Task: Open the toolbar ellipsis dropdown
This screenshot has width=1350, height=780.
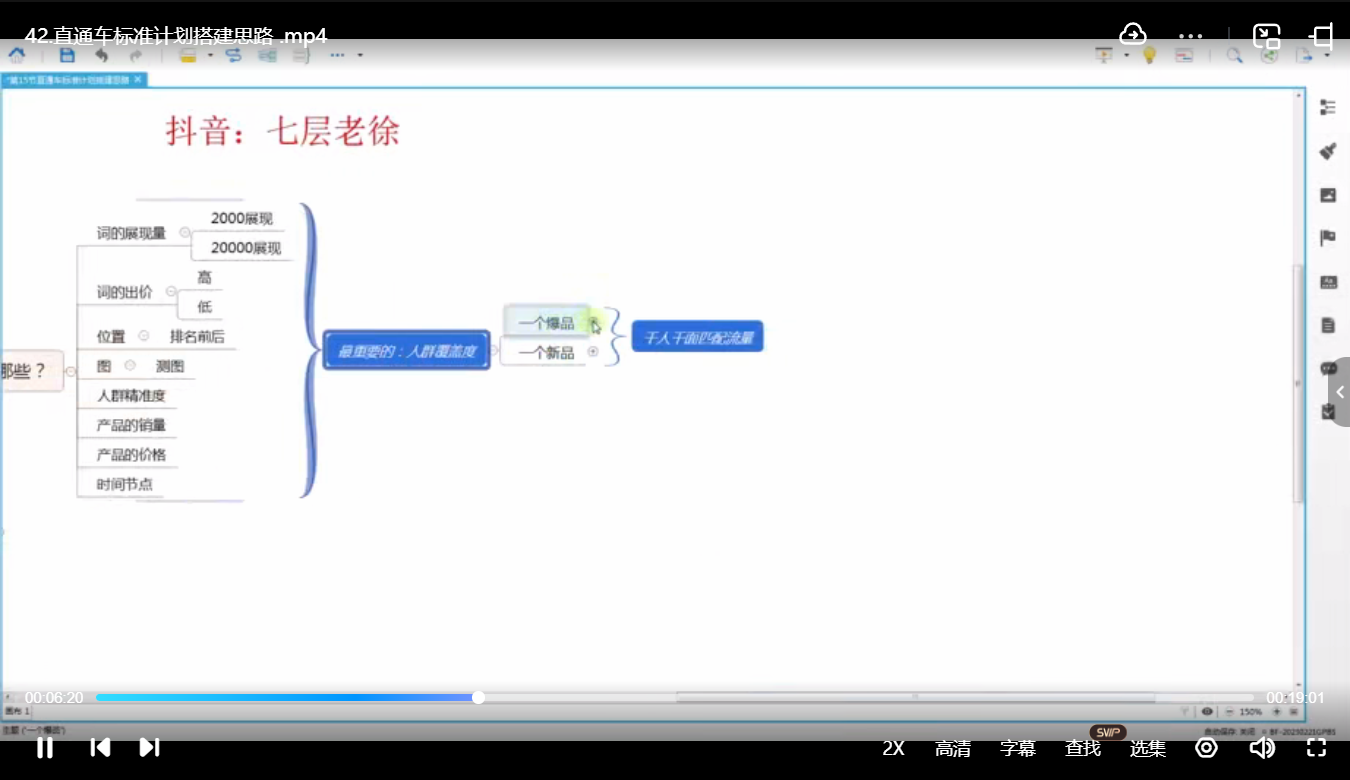Action: (x=337, y=55)
